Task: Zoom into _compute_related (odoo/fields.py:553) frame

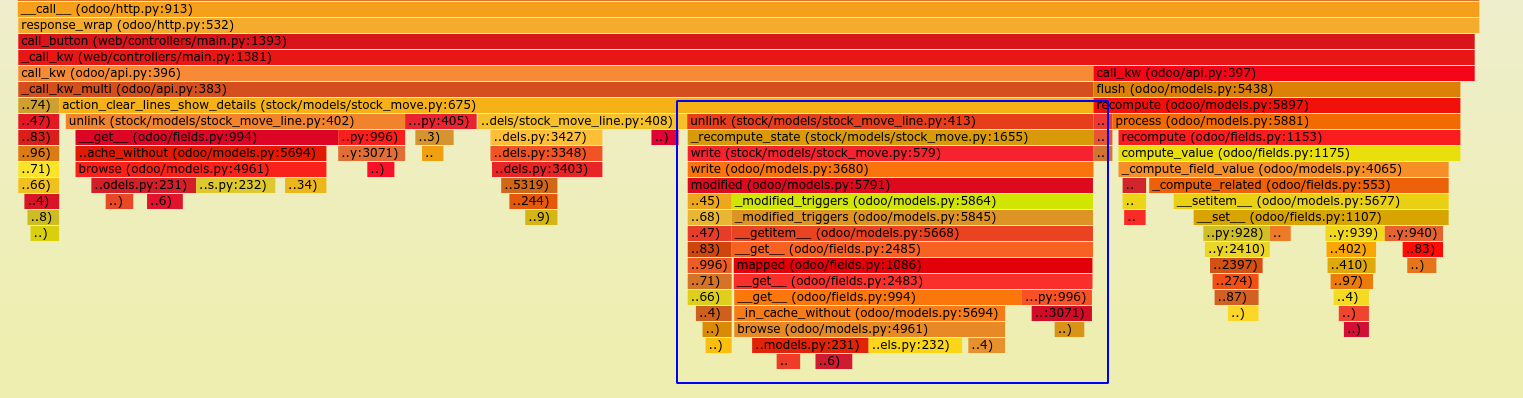Action: [x=1298, y=185]
